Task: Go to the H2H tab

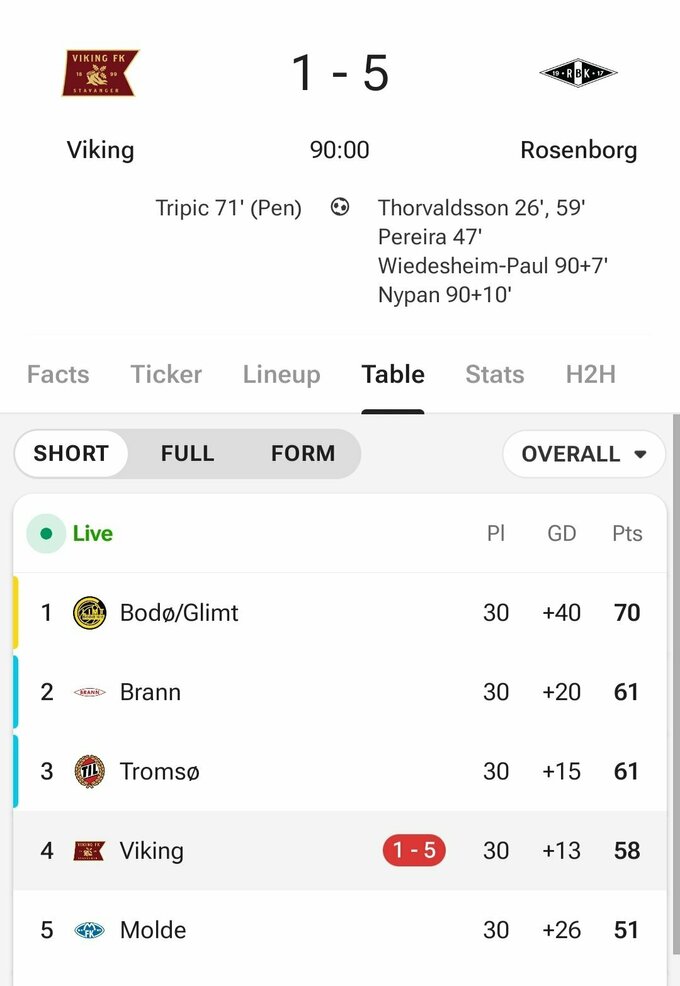Action: coord(590,374)
